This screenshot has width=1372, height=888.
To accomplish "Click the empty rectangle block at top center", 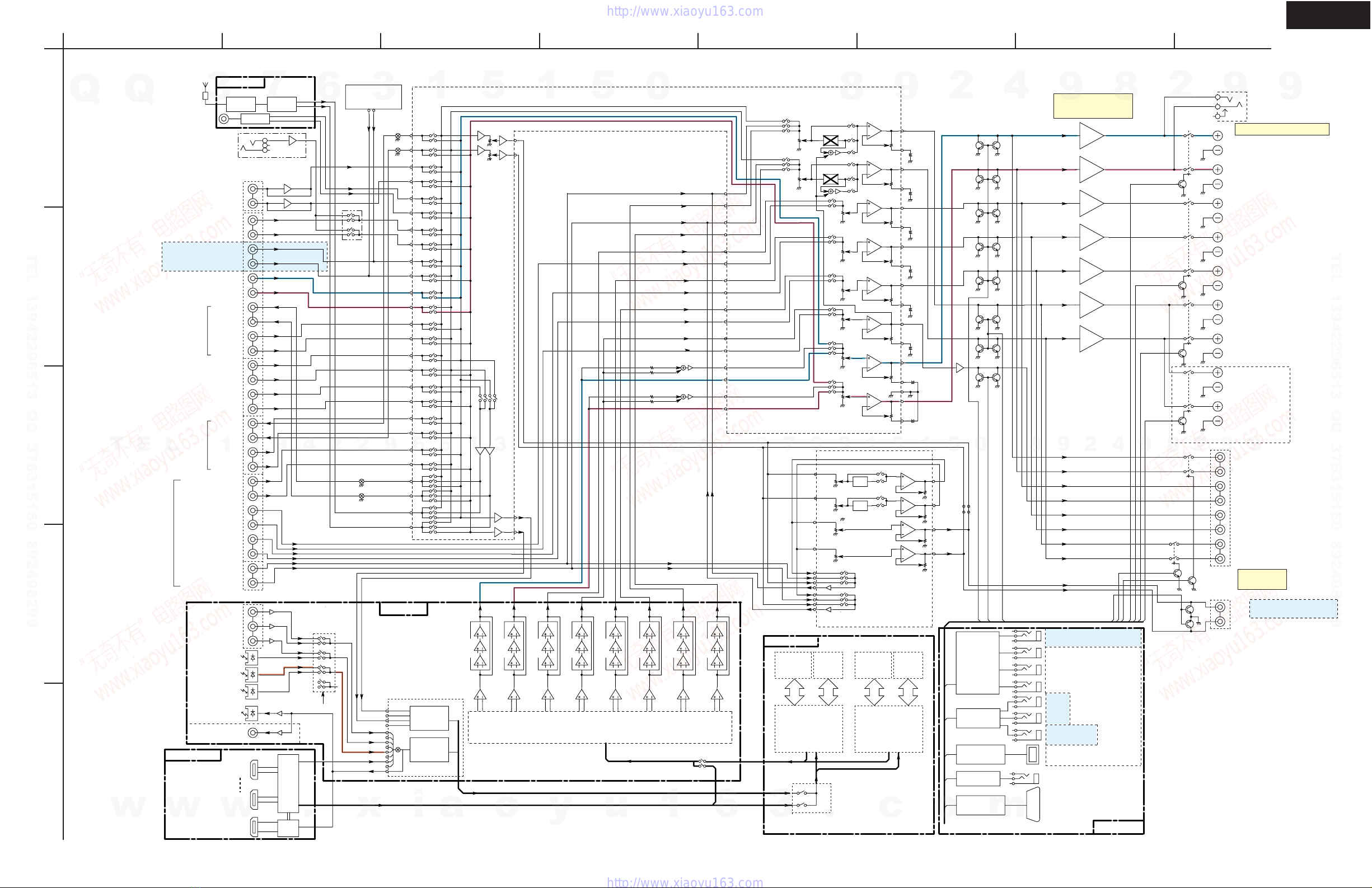I will coord(373,96).
